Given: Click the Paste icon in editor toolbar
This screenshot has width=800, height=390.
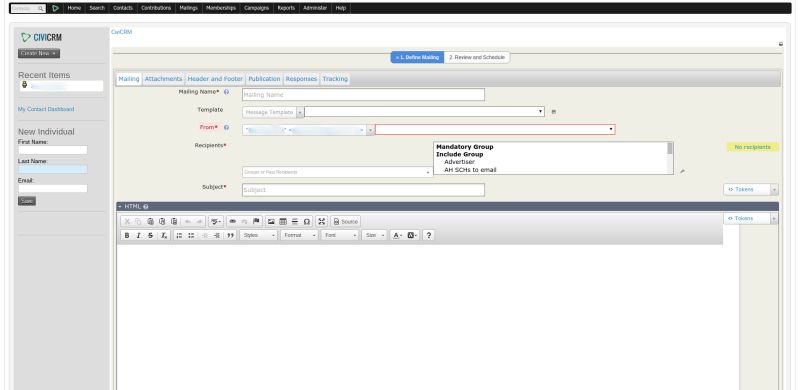Looking at the screenshot, I should [151, 222].
